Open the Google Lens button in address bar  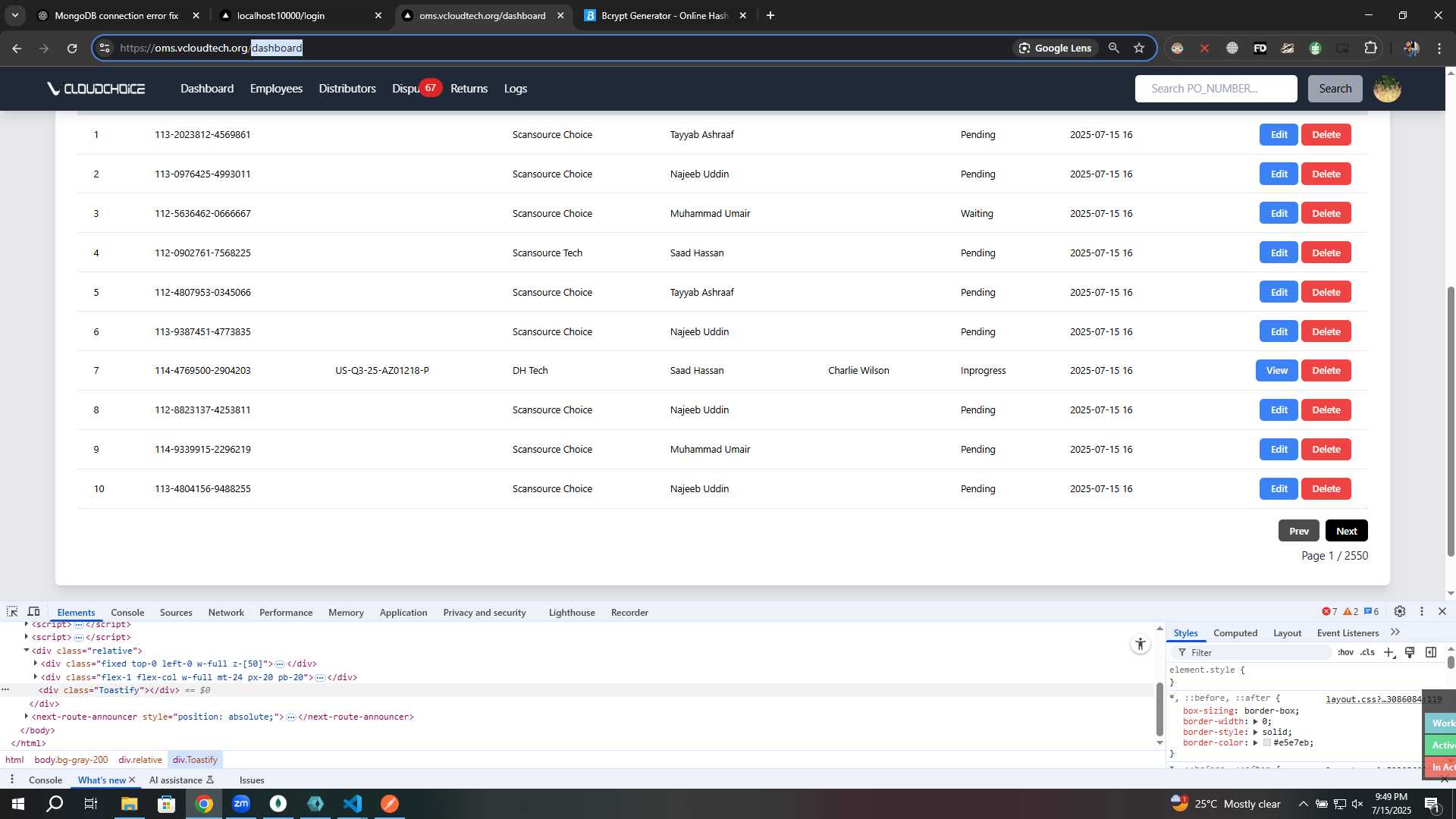pos(1055,48)
